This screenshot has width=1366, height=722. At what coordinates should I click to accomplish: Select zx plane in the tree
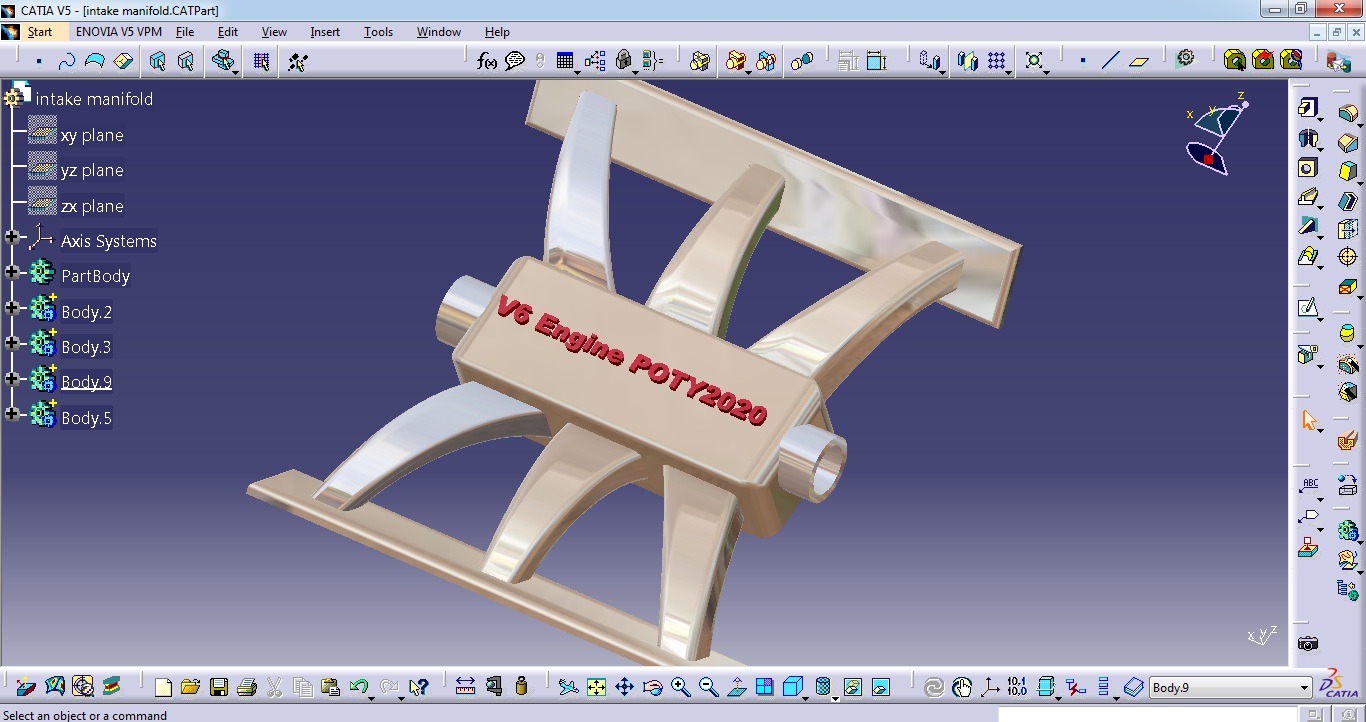tap(92, 206)
